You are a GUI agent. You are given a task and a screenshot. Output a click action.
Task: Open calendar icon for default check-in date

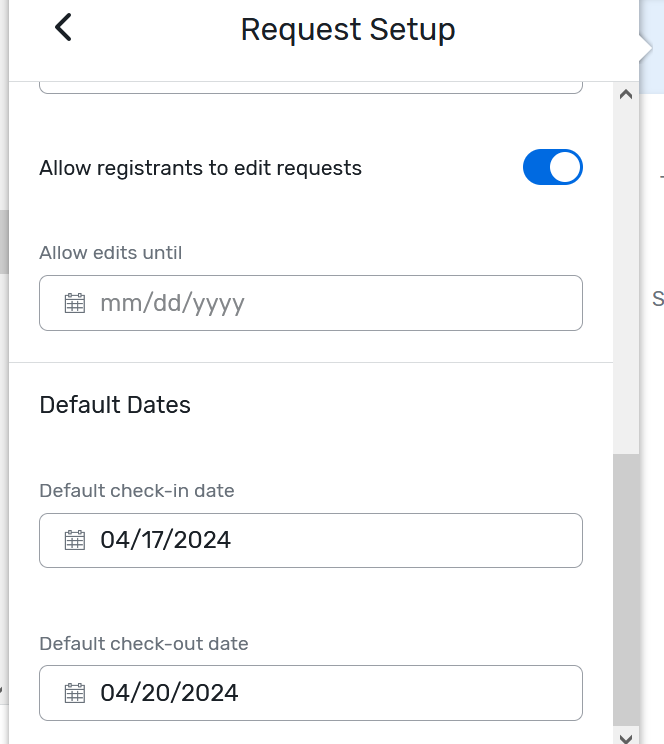[x=75, y=540]
